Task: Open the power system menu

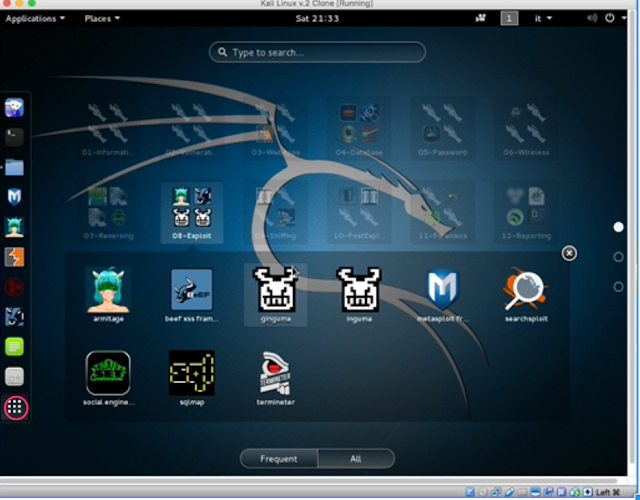Action: pos(610,18)
